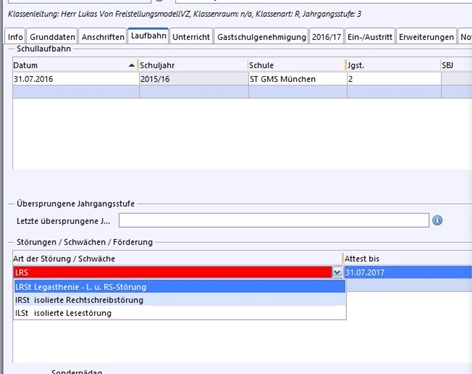Click inside the Letzte übersprungene Jahrgangsstufe field

point(274,221)
